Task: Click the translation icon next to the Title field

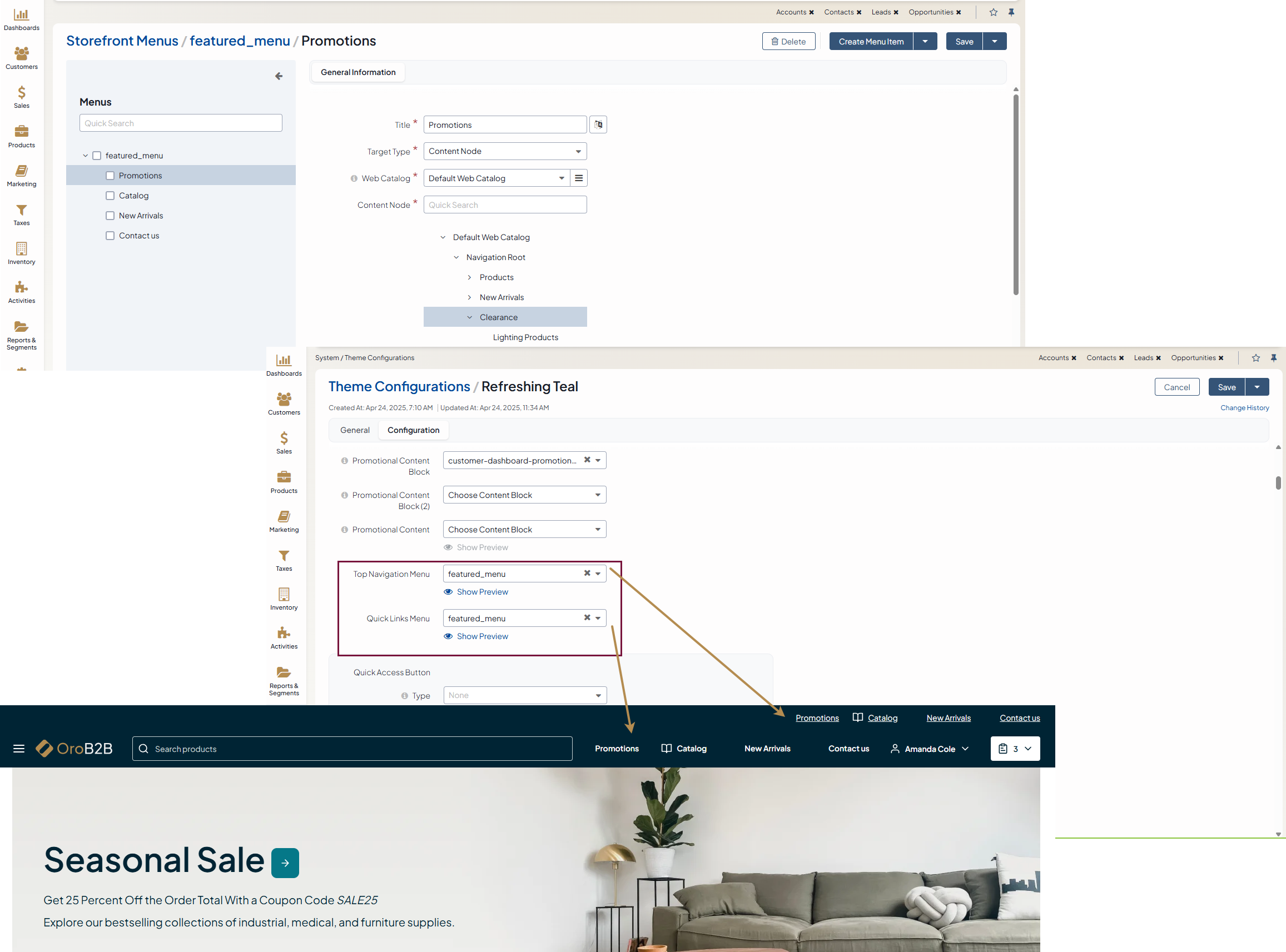Action: click(598, 124)
